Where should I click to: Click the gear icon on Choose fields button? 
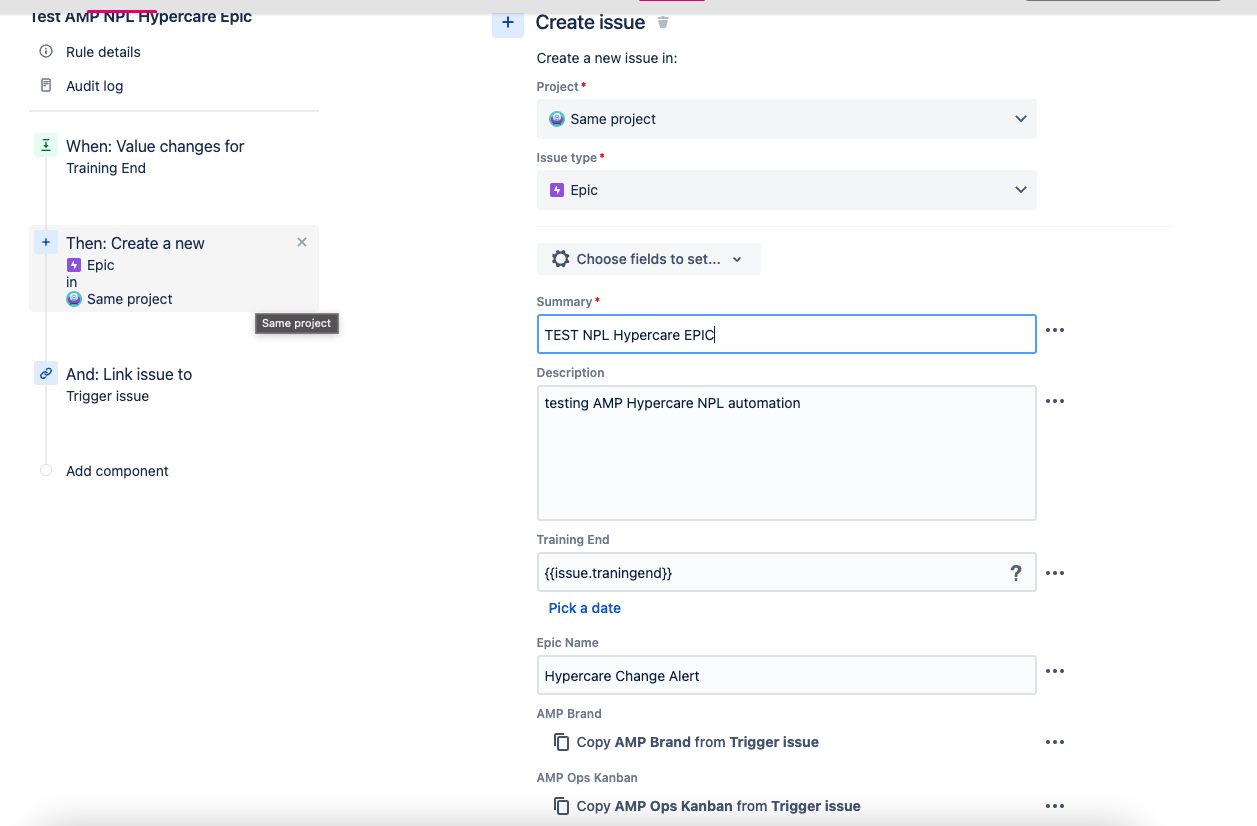pyautogui.click(x=560, y=258)
